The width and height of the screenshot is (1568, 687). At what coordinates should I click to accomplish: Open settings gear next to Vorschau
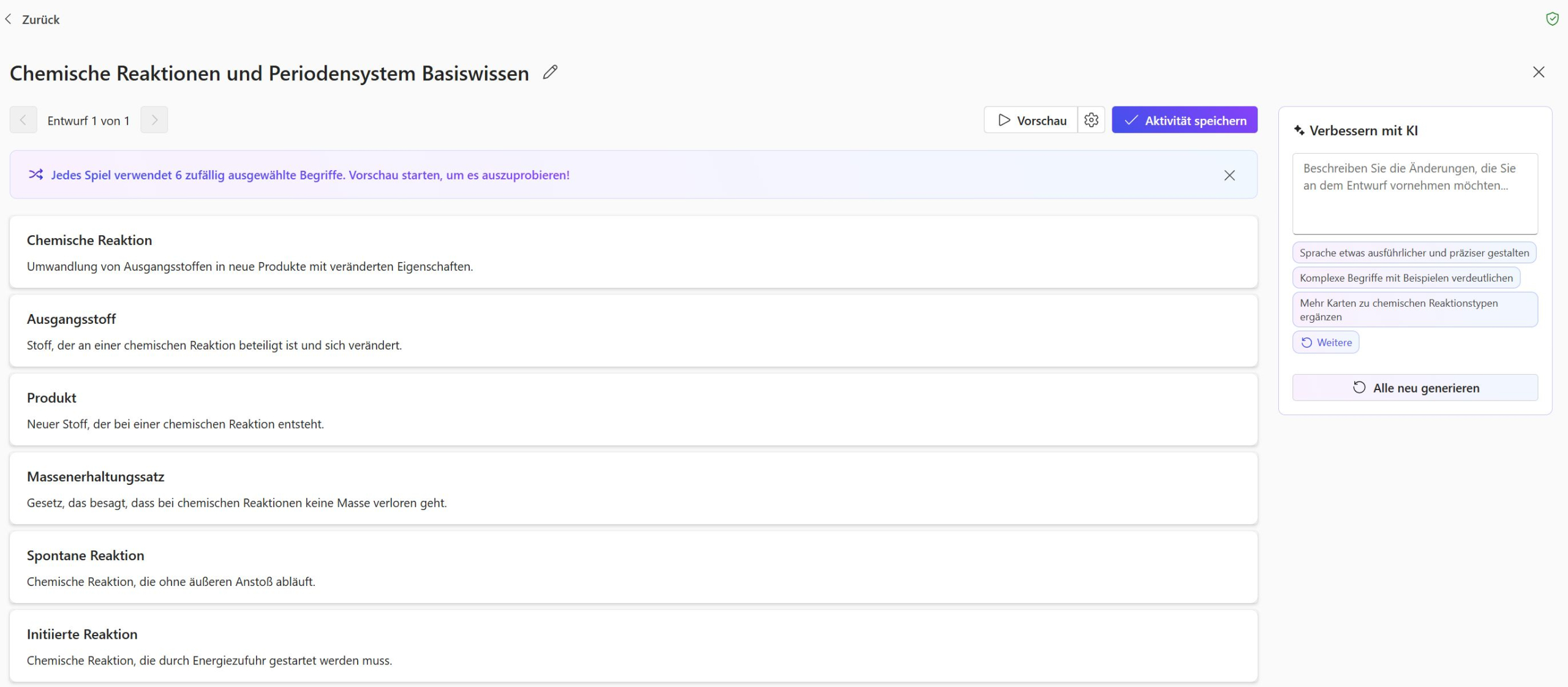1091,120
